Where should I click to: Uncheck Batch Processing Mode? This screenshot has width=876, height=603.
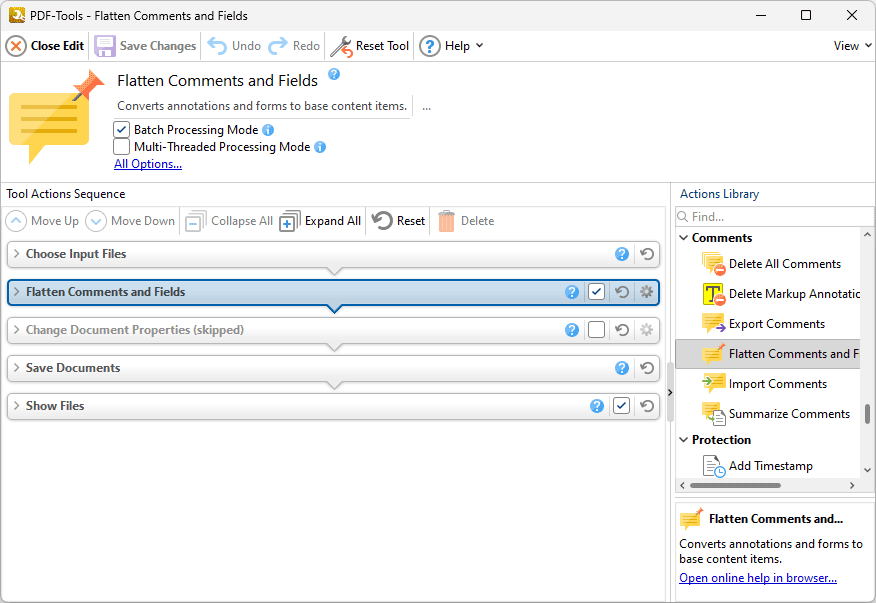121,130
